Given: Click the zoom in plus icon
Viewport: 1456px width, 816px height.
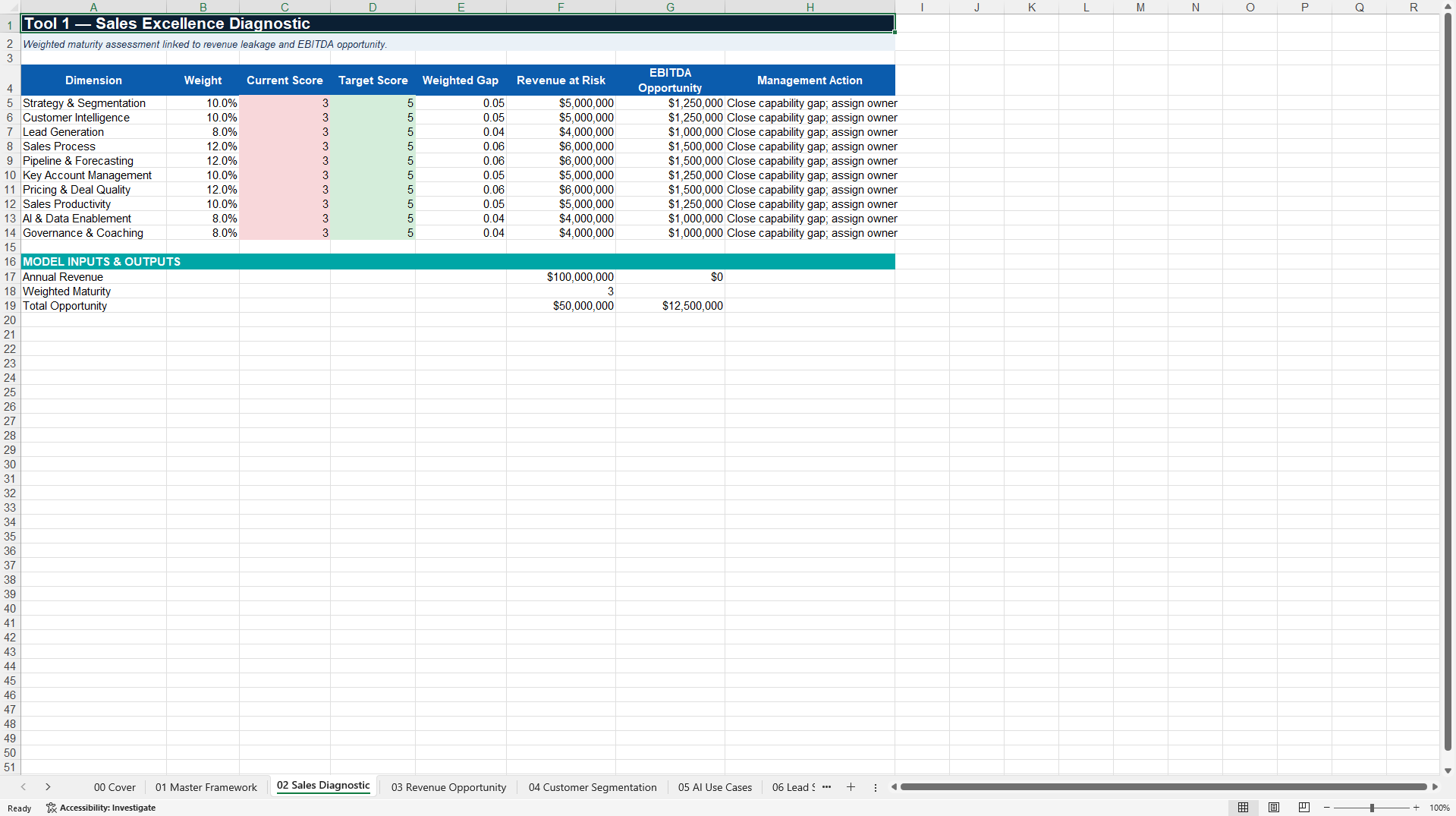Looking at the screenshot, I should pyautogui.click(x=1416, y=808).
